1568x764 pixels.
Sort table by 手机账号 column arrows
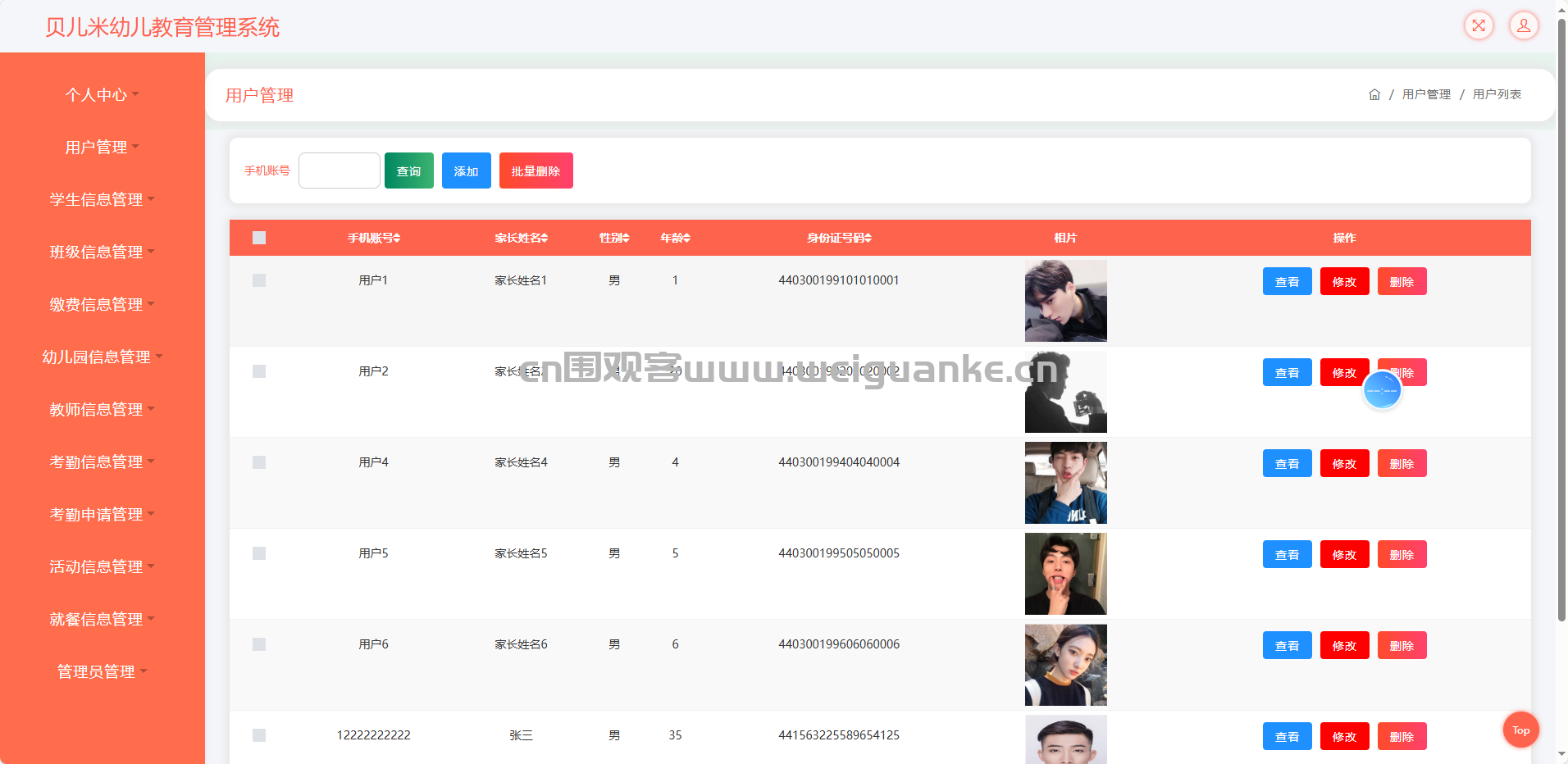[397, 238]
